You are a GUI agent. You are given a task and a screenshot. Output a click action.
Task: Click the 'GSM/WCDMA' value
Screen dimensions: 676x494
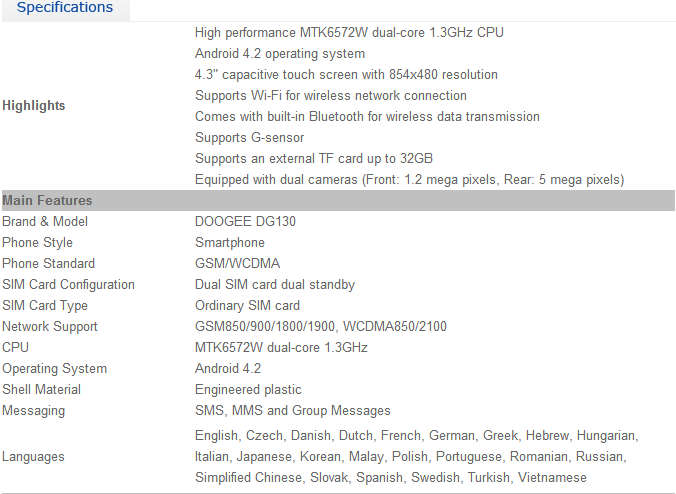[x=238, y=263]
